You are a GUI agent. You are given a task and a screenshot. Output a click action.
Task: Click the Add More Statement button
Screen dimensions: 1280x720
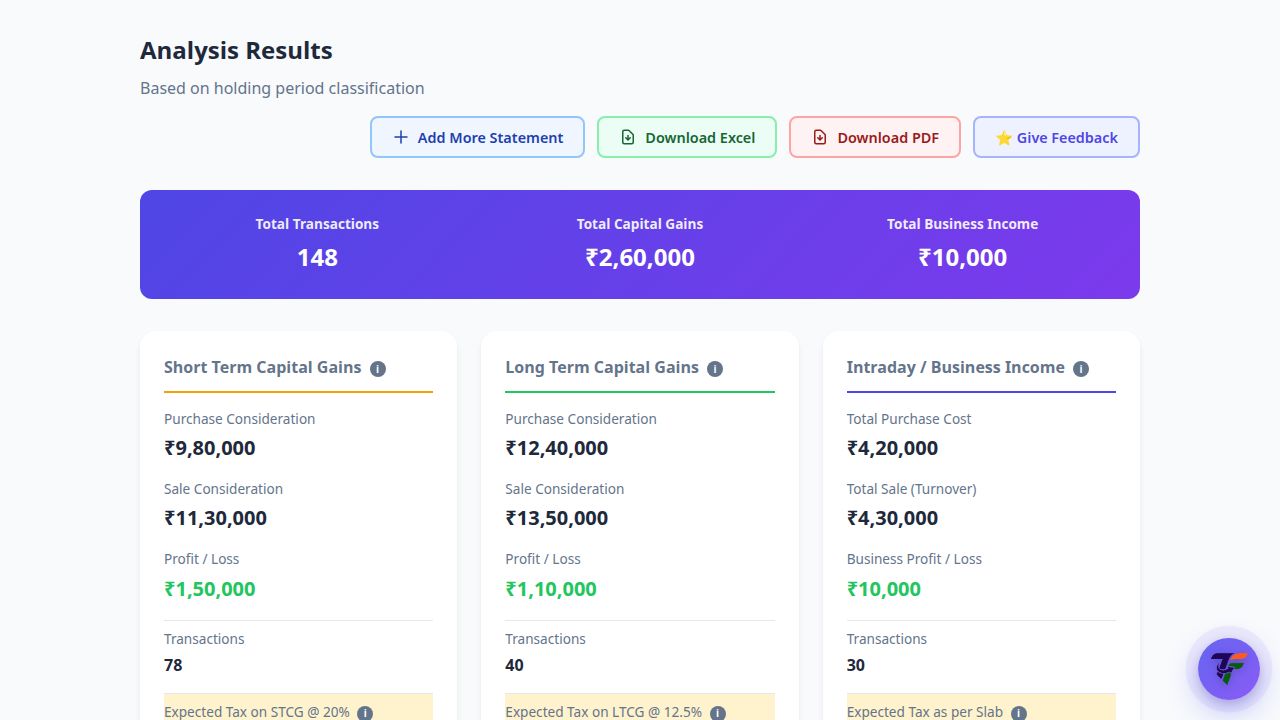(478, 137)
